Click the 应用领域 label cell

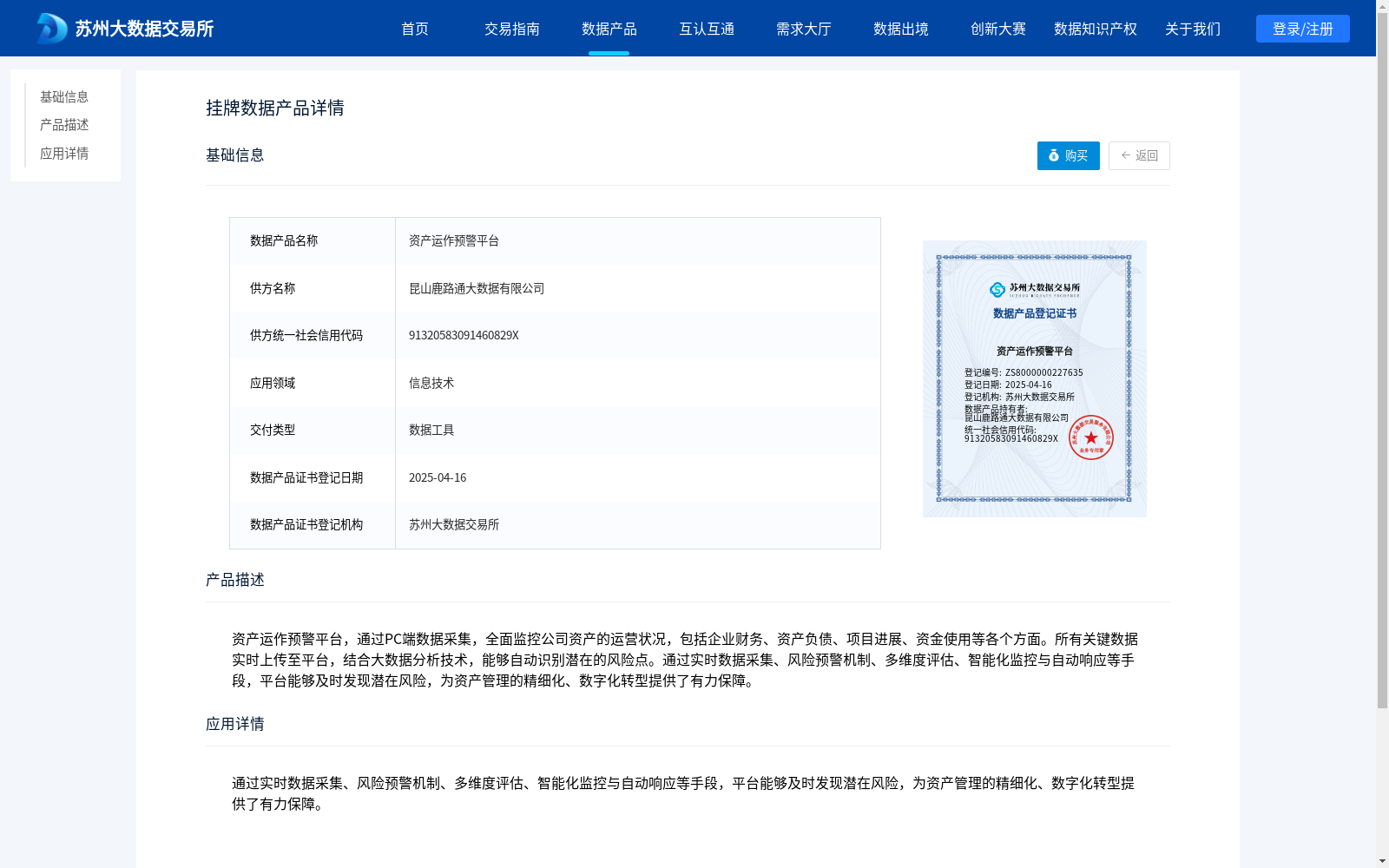click(x=313, y=383)
